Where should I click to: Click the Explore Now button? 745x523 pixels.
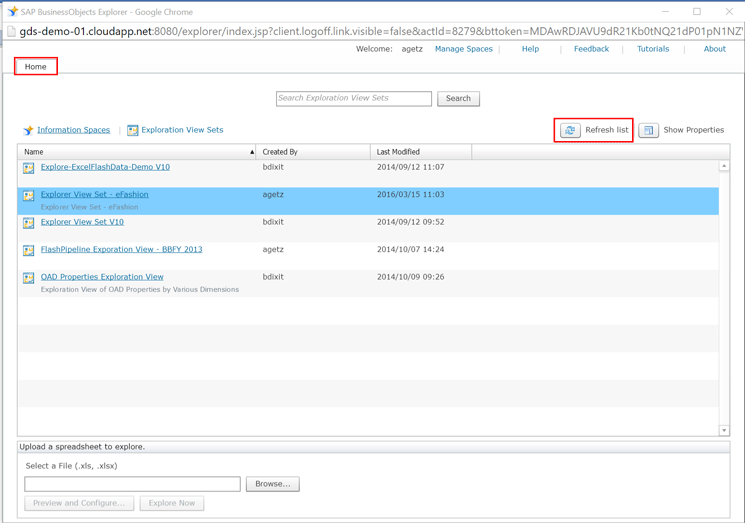pos(172,503)
